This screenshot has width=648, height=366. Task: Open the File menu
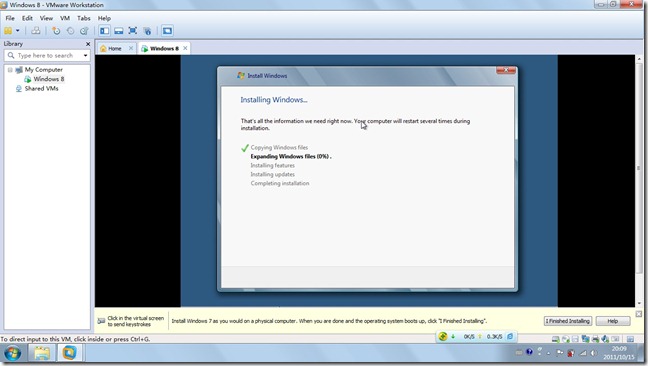(10, 18)
